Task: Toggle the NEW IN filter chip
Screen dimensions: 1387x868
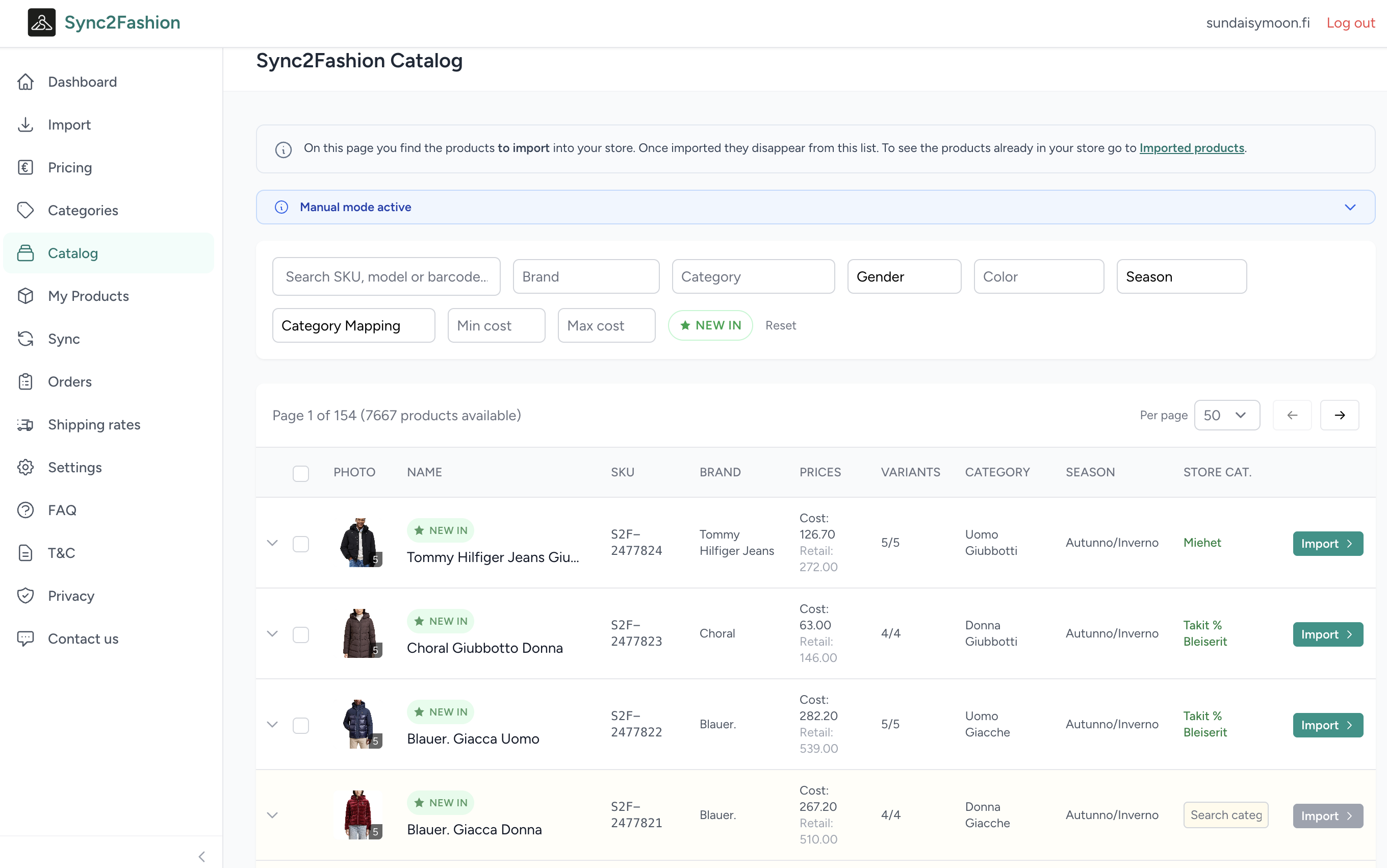Action: (x=710, y=325)
